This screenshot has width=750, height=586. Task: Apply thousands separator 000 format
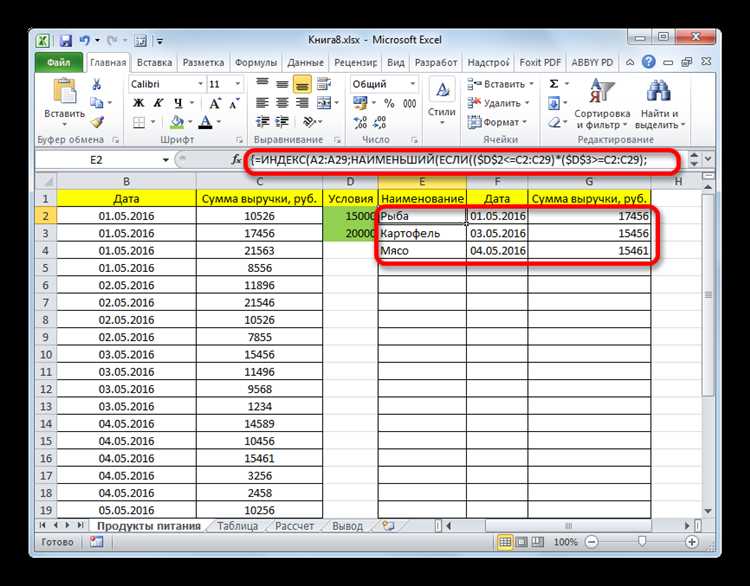(409, 103)
